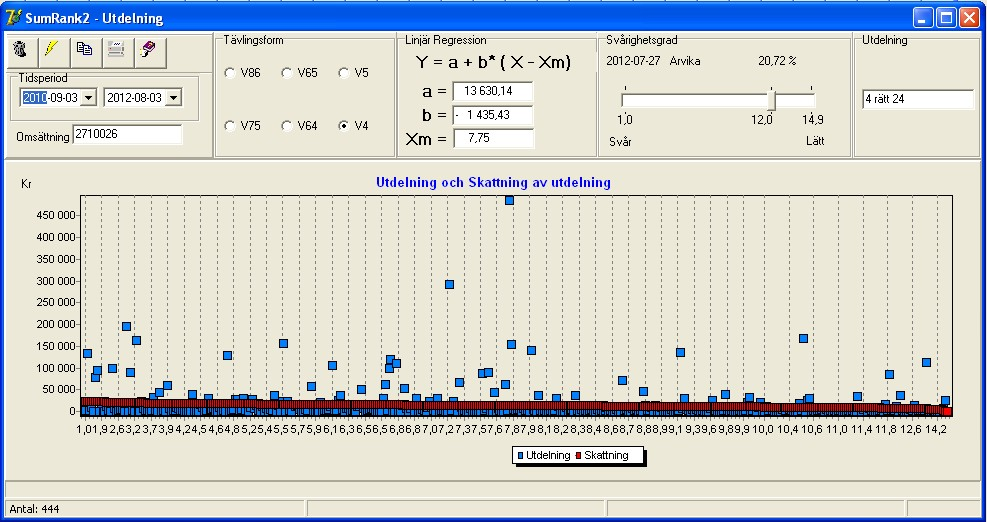The image size is (987, 522).
Task: Click the trash can toolbar icon
Action: [21, 50]
